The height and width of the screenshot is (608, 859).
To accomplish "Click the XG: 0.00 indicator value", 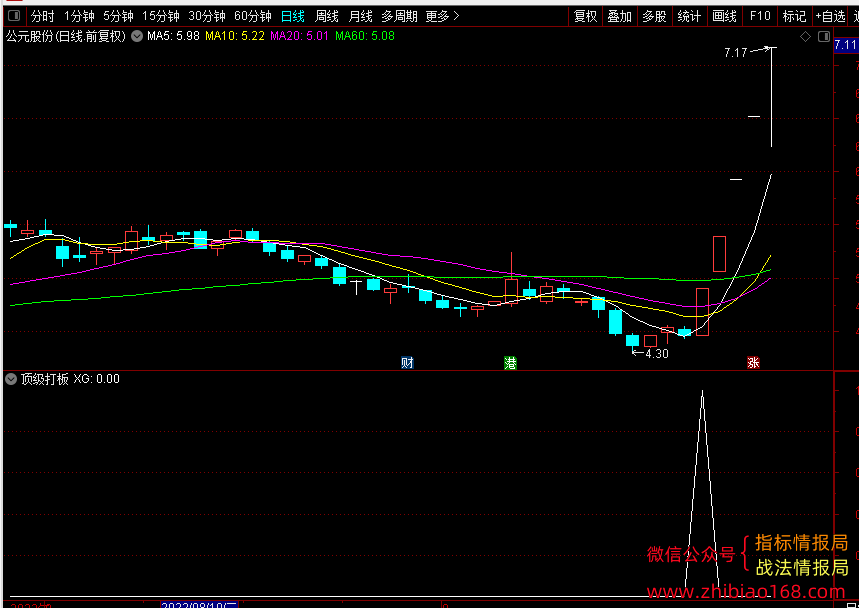I will tap(96, 379).
